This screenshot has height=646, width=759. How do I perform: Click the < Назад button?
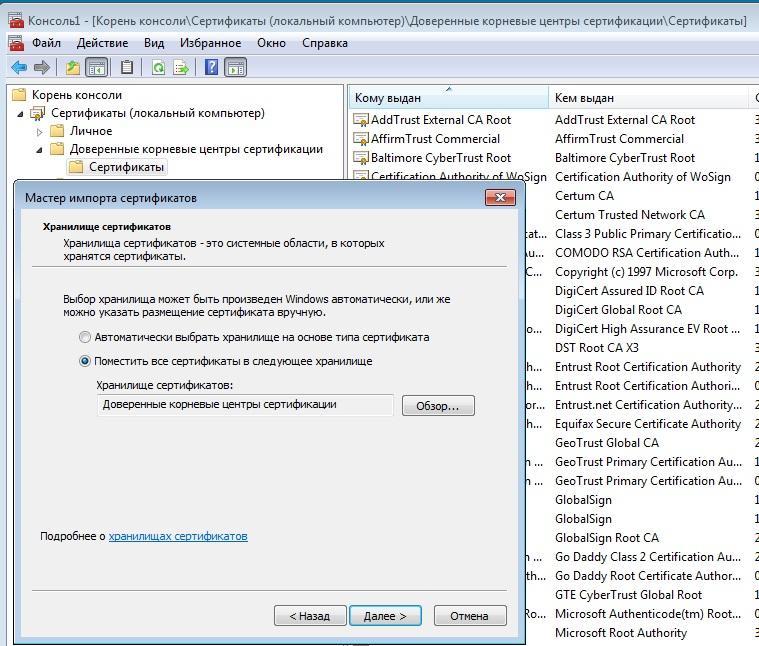pyautogui.click(x=310, y=616)
